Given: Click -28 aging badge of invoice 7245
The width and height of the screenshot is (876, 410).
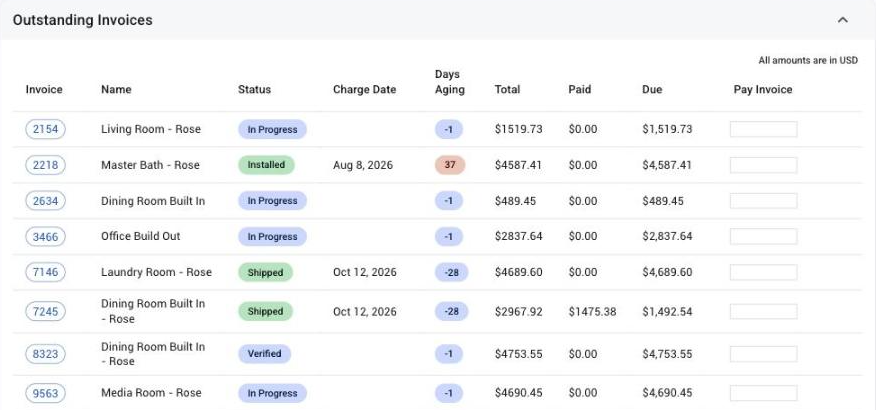Looking at the screenshot, I should [451, 311].
